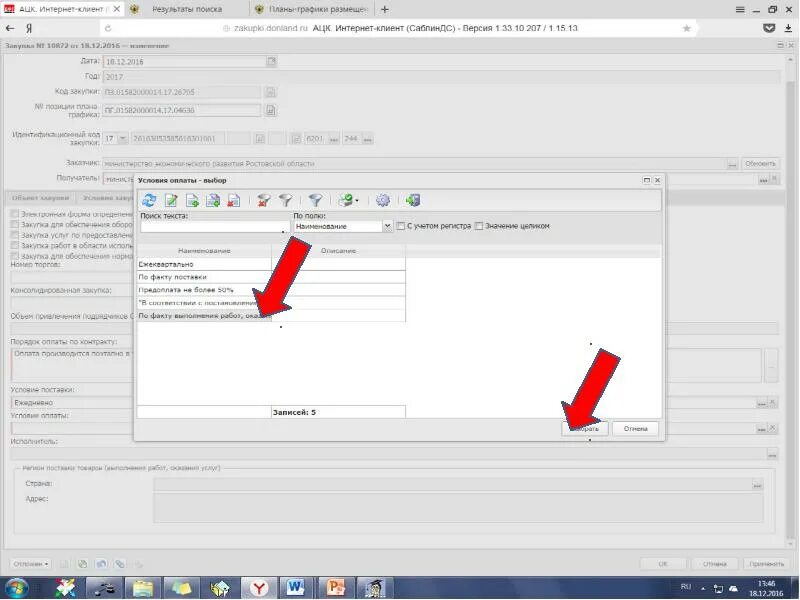800x600 pixels.
Task: Switch to the Объект закупки tab
Action: click(x=40, y=198)
